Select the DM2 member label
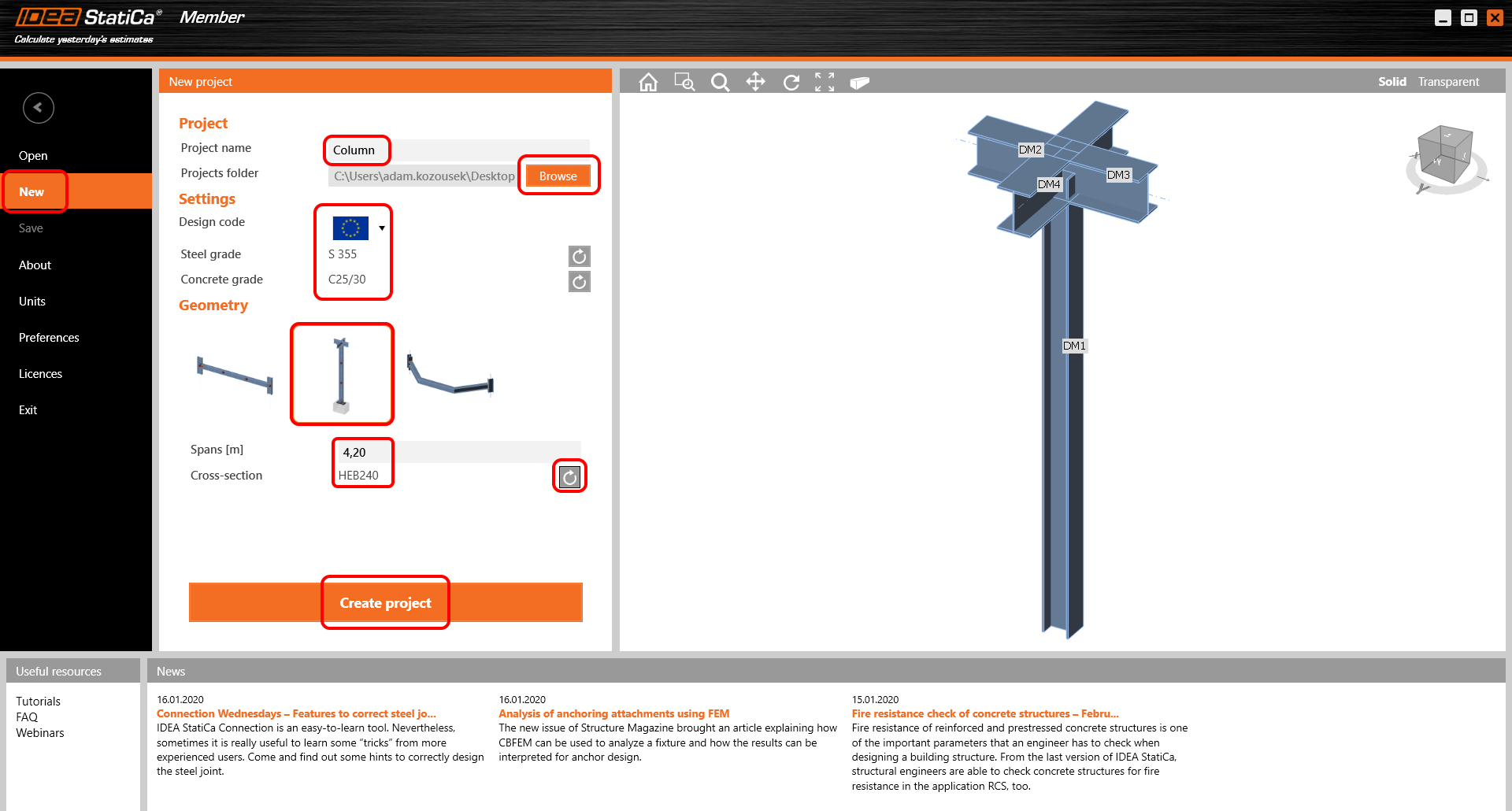The width and height of the screenshot is (1512, 811). pyautogui.click(x=1030, y=150)
